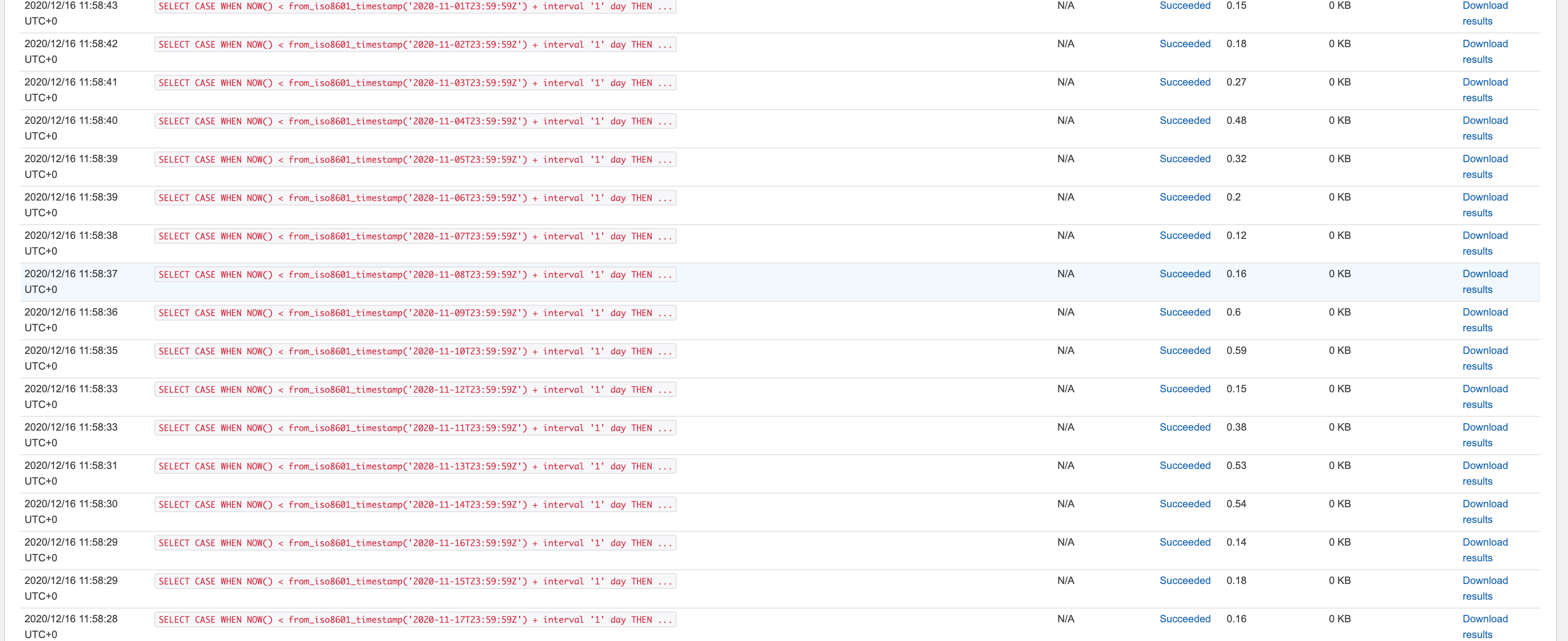Open query with timestamp 2020-11-08T23:59:59Z
1568x641 pixels.
(415, 274)
